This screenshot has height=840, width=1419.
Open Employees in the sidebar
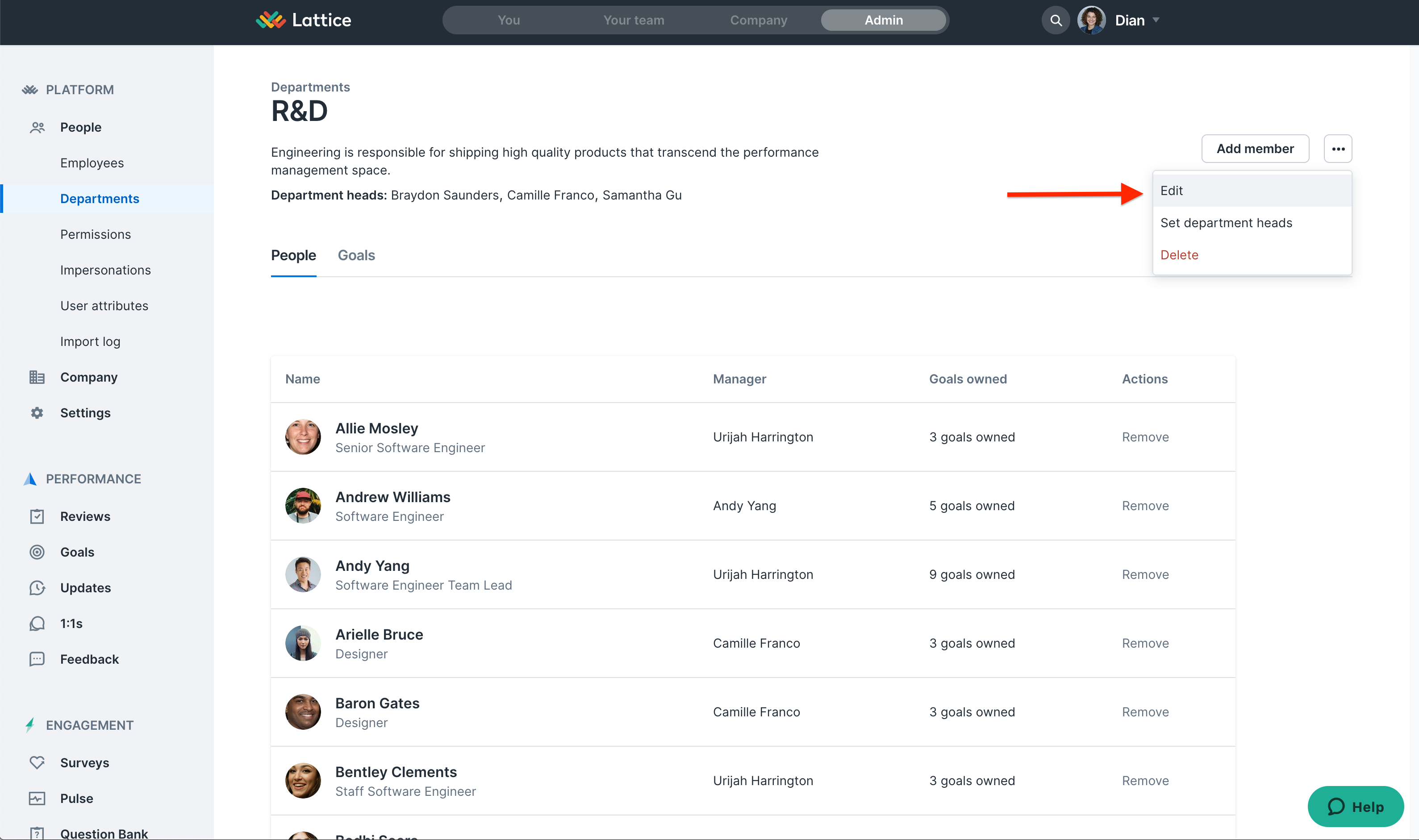92,163
